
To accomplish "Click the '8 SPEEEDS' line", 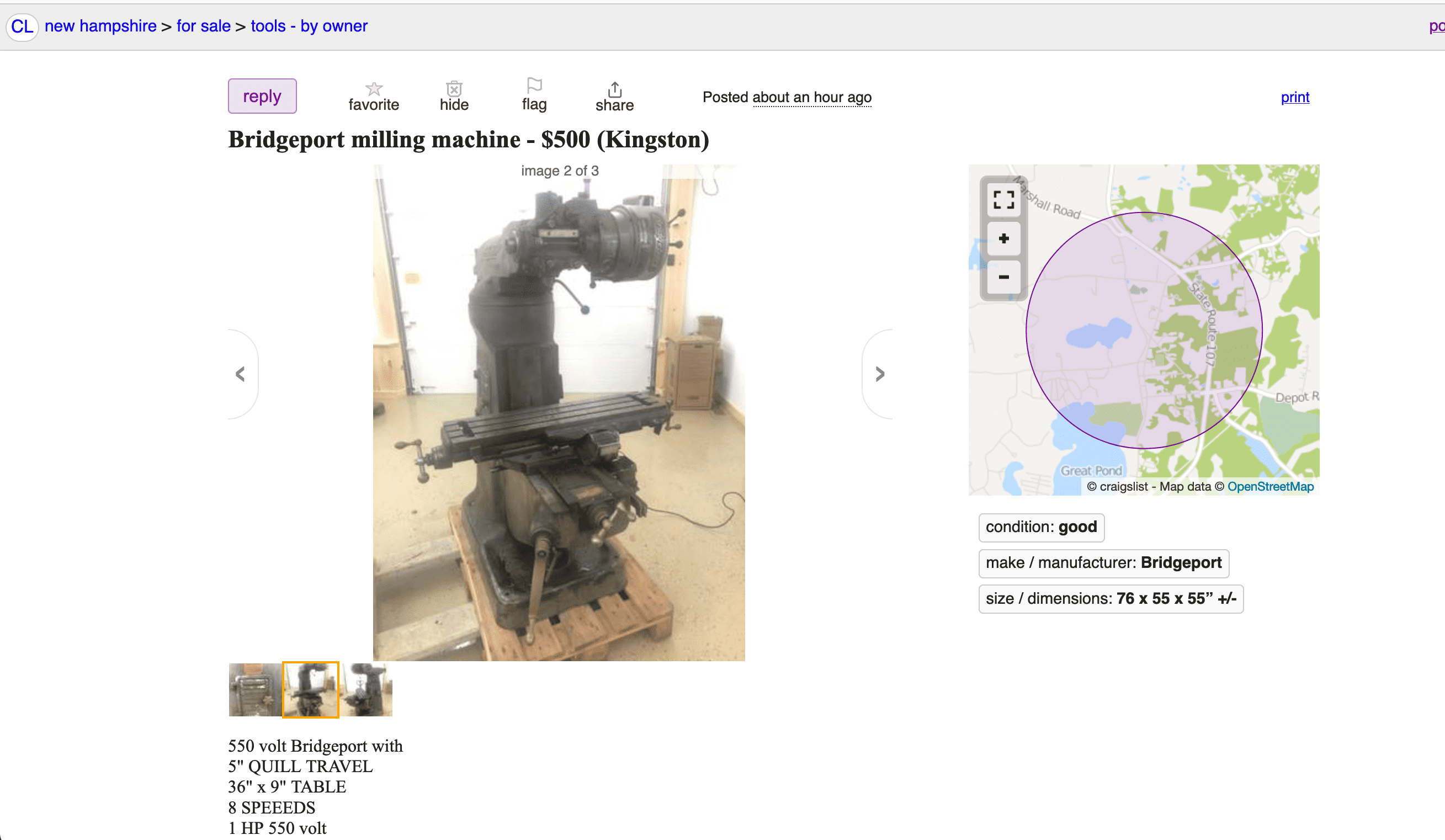I will [272, 808].
